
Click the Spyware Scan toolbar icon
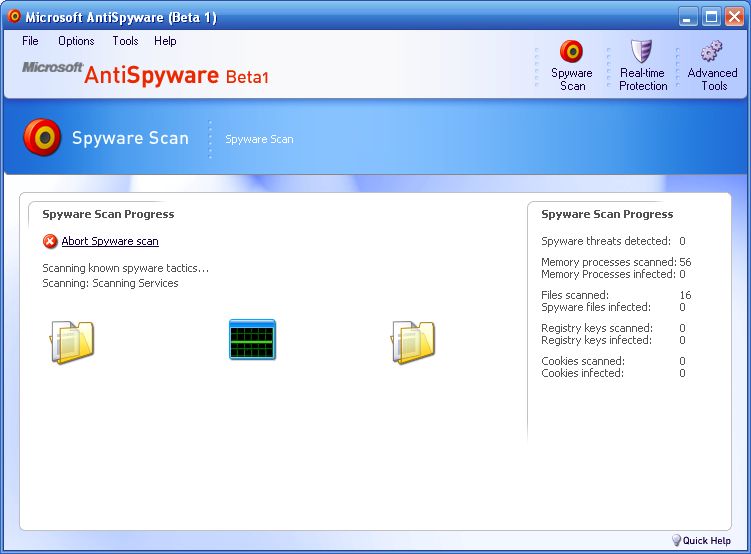pyautogui.click(x=571, y=51)
